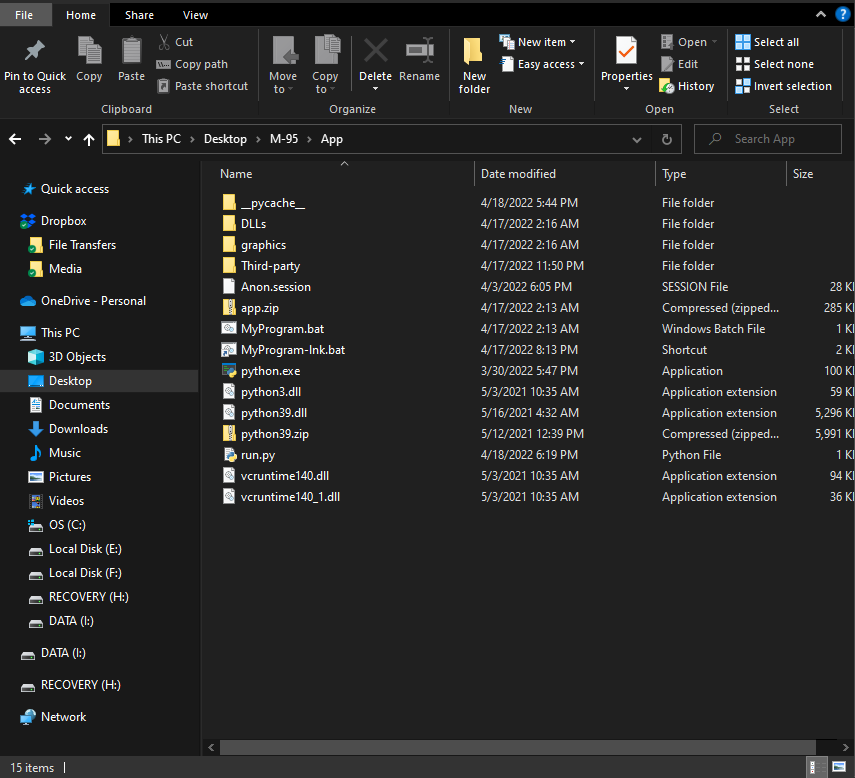
Task: Open Dropbox in navigation pane
Action: (63, 221)
